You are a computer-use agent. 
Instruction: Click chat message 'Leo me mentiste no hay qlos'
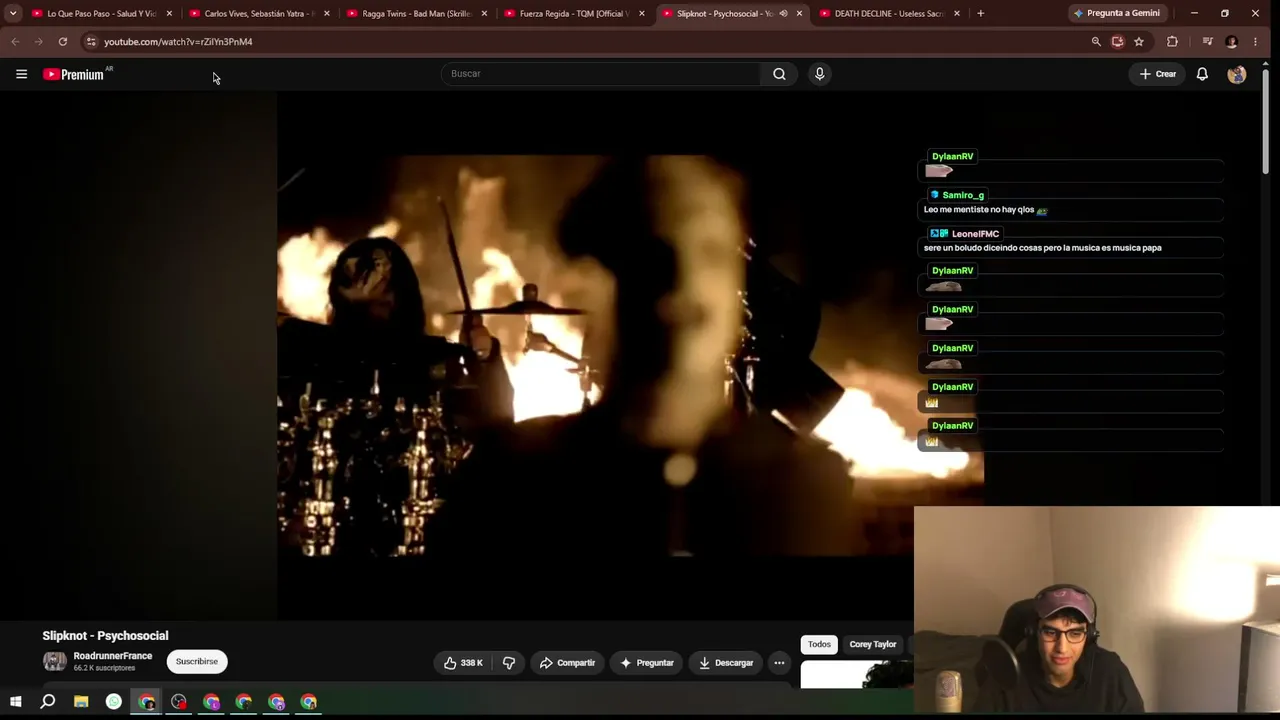coord(979,210)
